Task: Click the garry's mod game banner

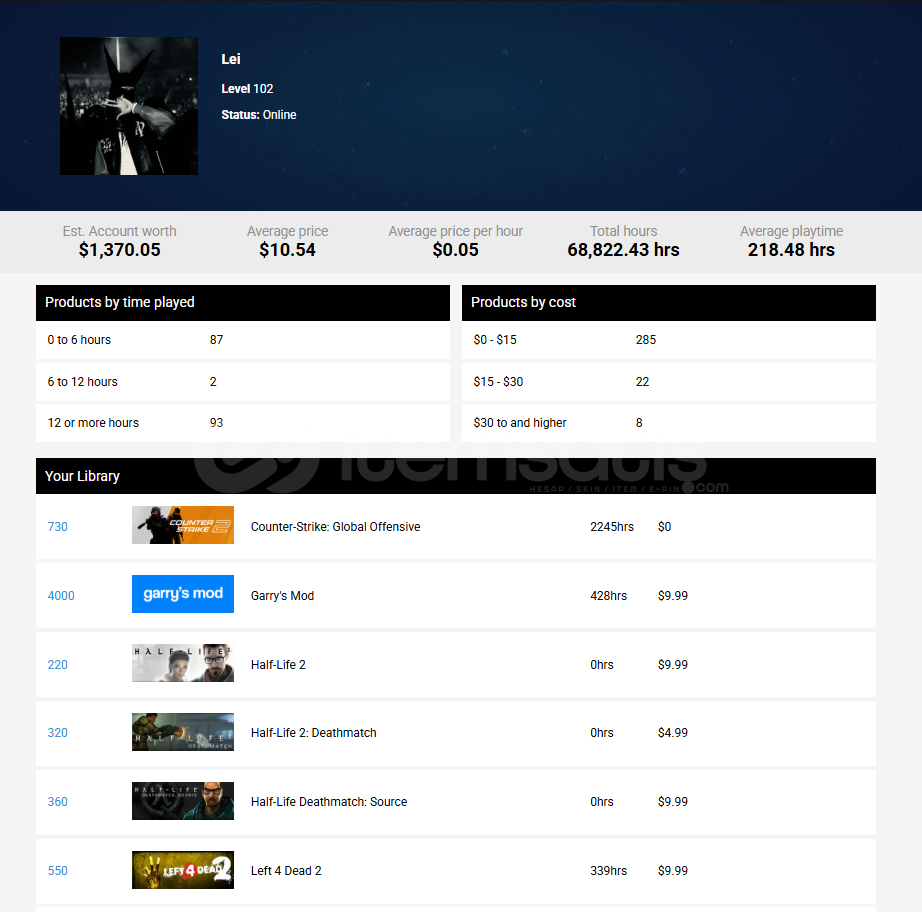Action: click(183, 594)
